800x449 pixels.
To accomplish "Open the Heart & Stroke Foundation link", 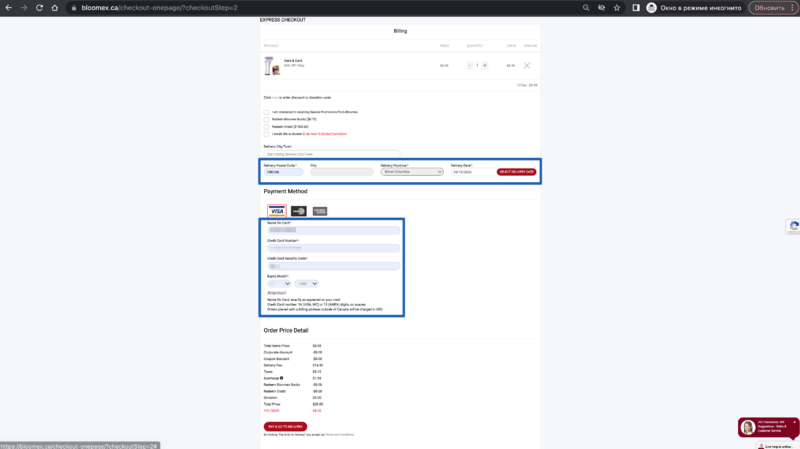I will 329,134.
